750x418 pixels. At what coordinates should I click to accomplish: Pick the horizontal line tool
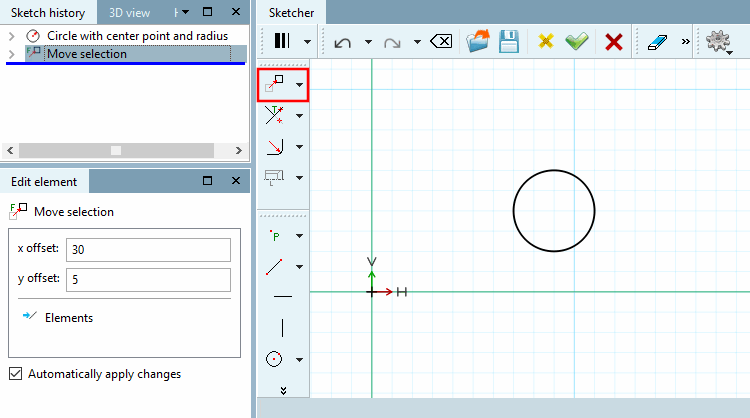pyautogui.click(x=283, y=297)
